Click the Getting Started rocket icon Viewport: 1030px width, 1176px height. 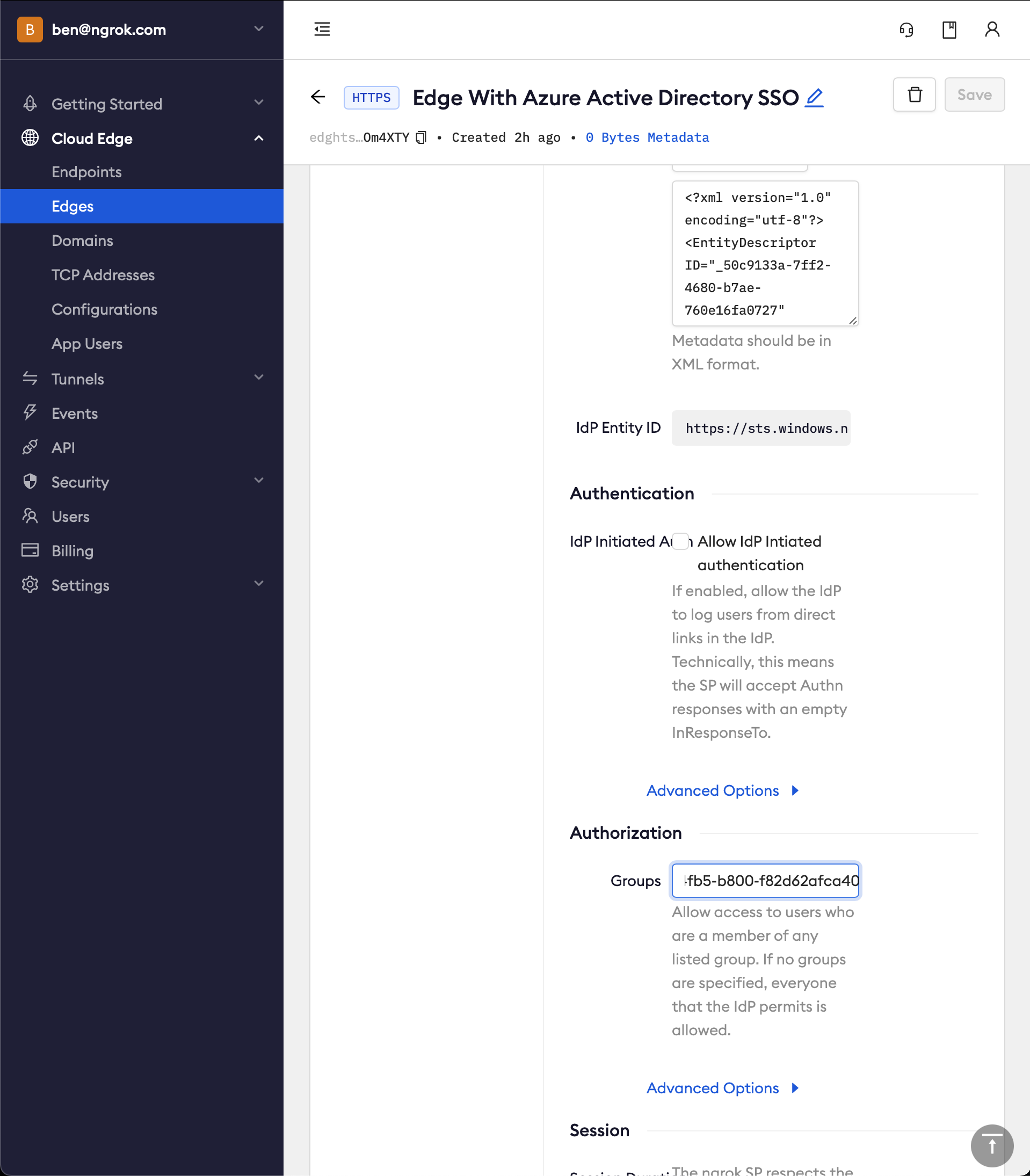[30, 104]
